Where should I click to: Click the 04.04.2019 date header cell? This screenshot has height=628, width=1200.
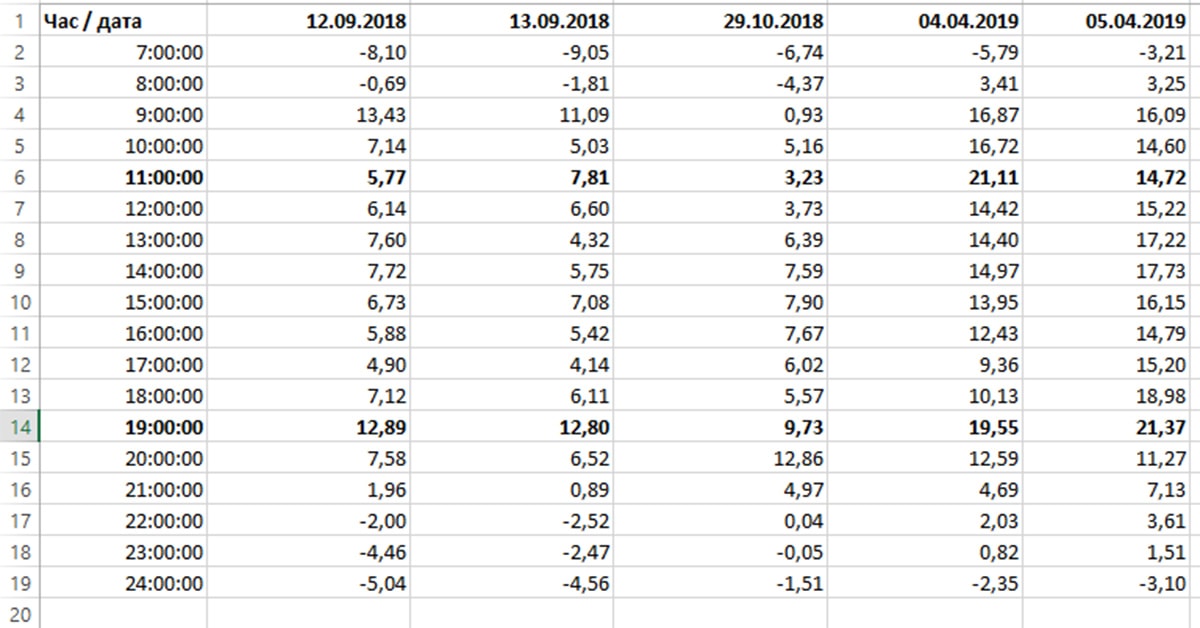click(925, 20)
